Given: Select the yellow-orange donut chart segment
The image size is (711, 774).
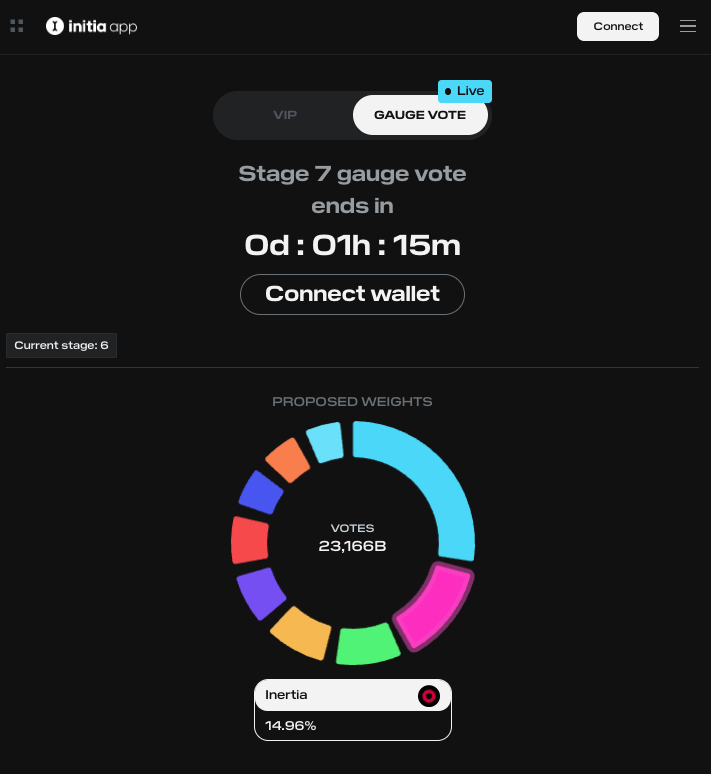Looking at the screenshot, I should (302, 633).
